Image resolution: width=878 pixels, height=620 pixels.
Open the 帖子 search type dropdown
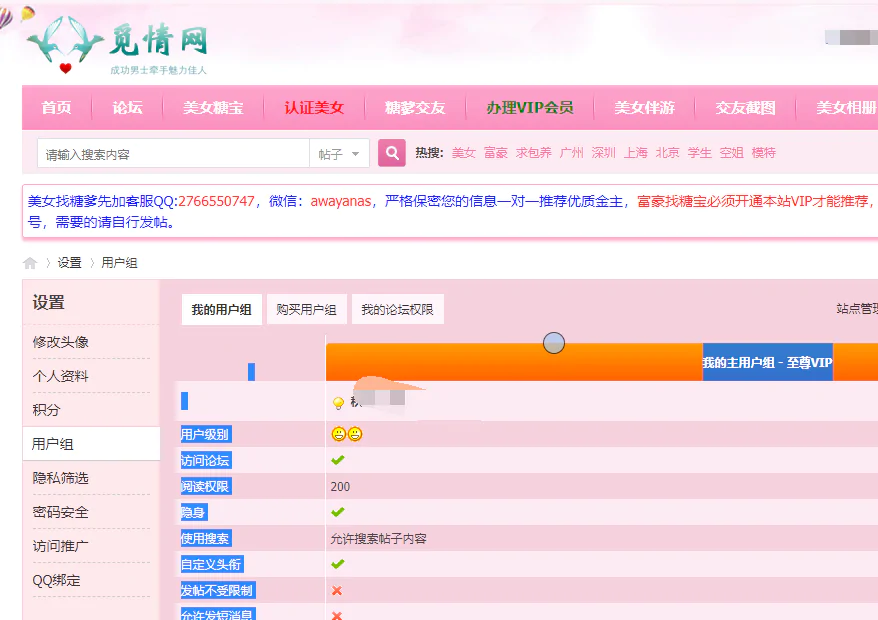coord(339,153)
